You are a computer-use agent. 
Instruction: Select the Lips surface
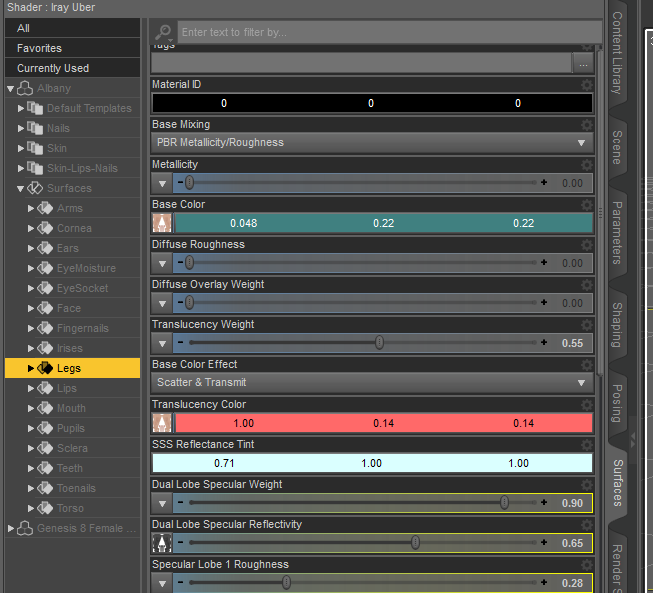67,388
